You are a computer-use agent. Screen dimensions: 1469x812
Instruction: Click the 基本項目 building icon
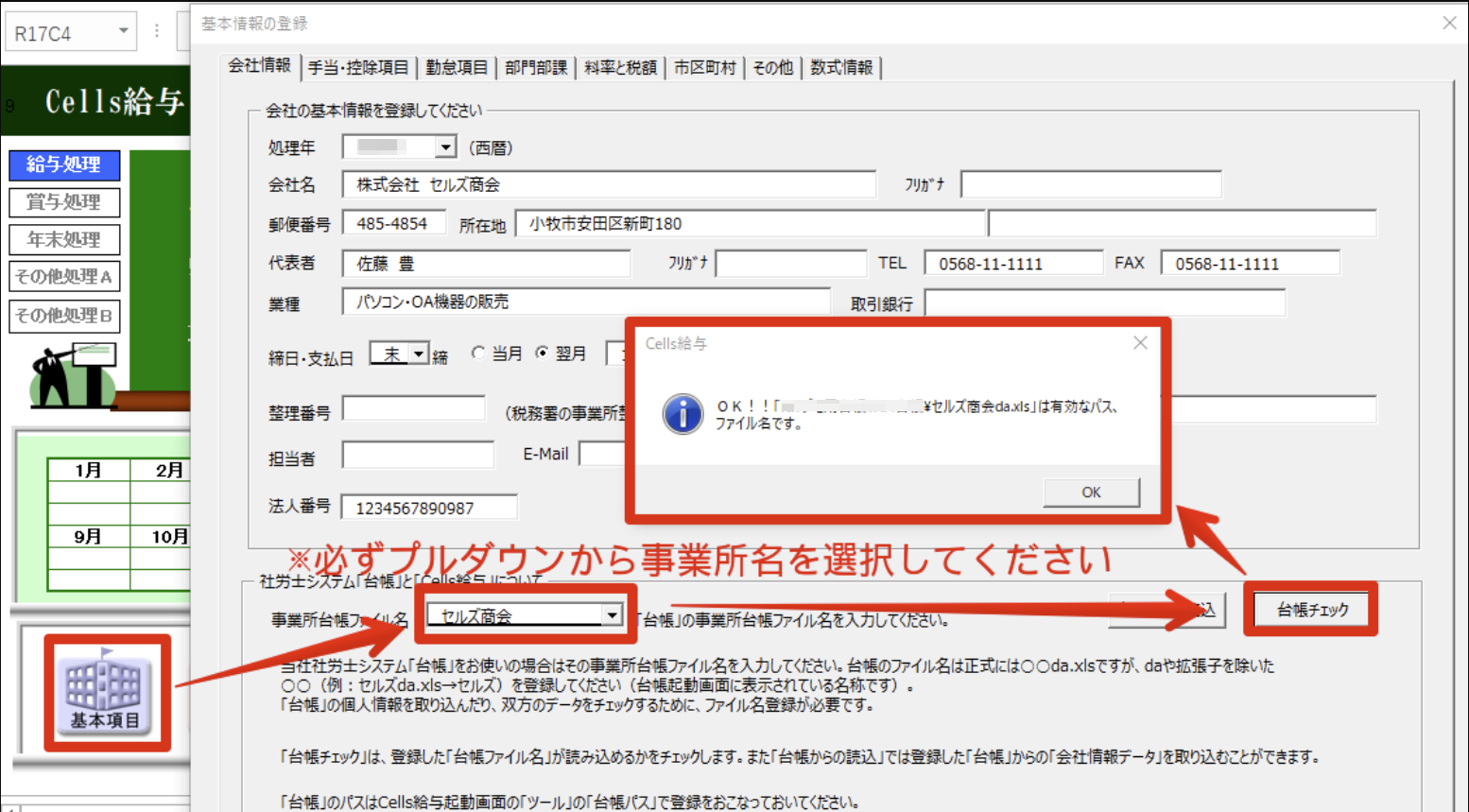click(x=105, y=692)
